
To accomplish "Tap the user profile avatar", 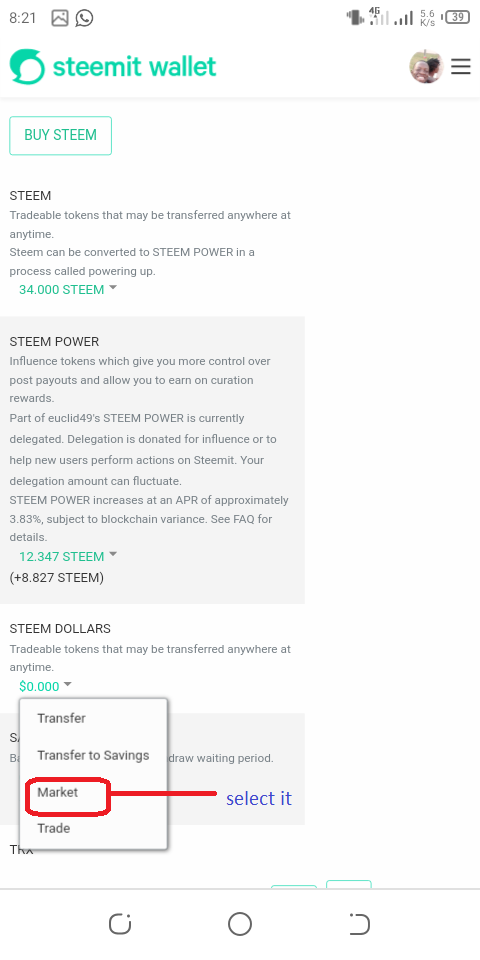I will tap(426, 66).
